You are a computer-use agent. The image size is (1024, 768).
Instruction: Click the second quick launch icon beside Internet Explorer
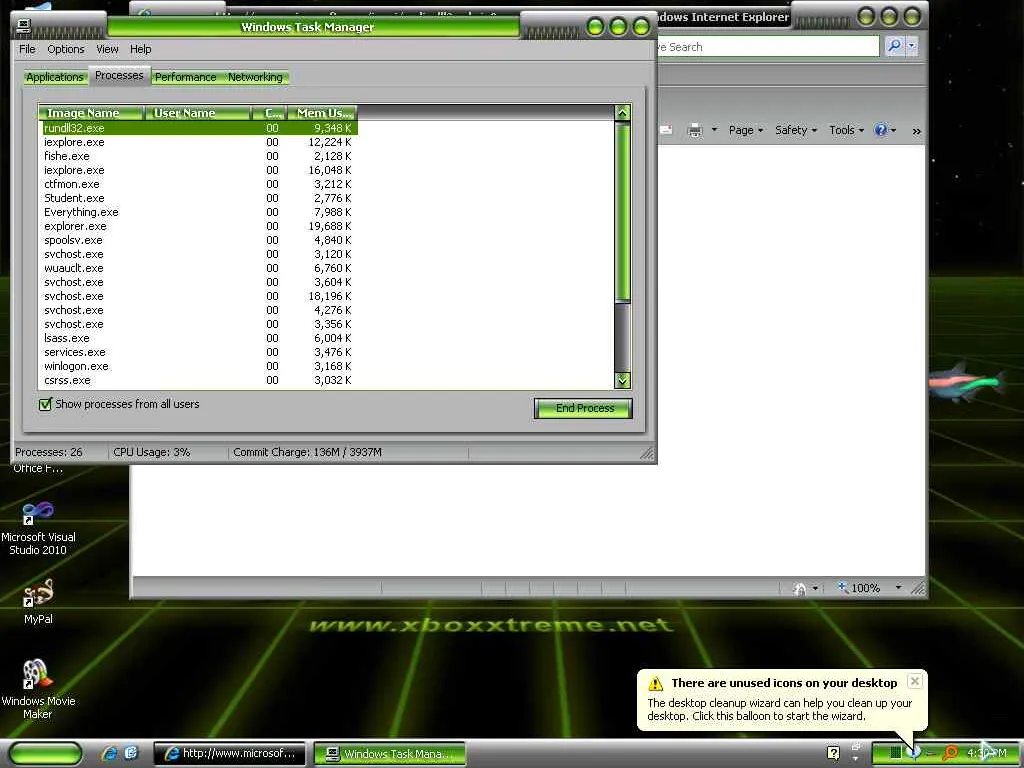pyautogui.click(x=131, y=753)
